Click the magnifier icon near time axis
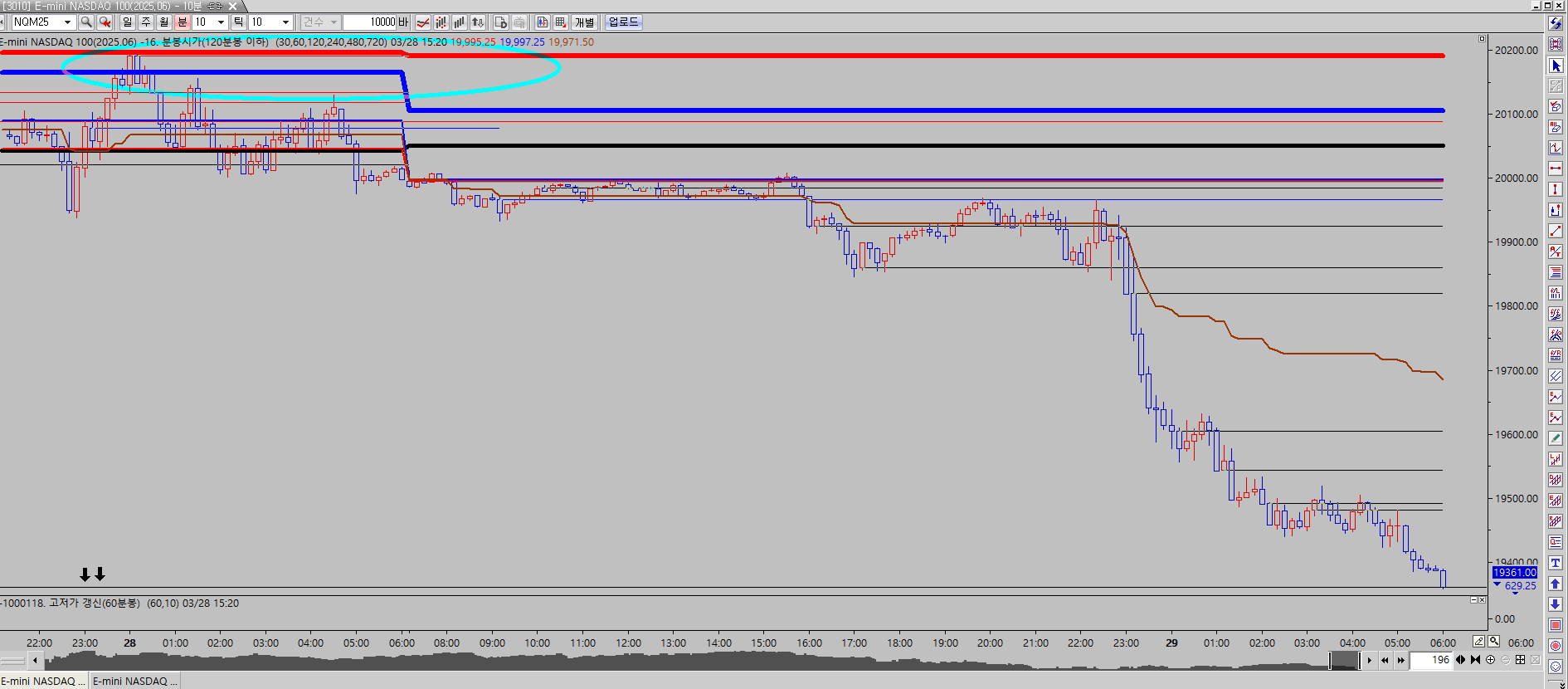The width and height of the screenshot is (1568, 689). click(x=1493, y=642)
